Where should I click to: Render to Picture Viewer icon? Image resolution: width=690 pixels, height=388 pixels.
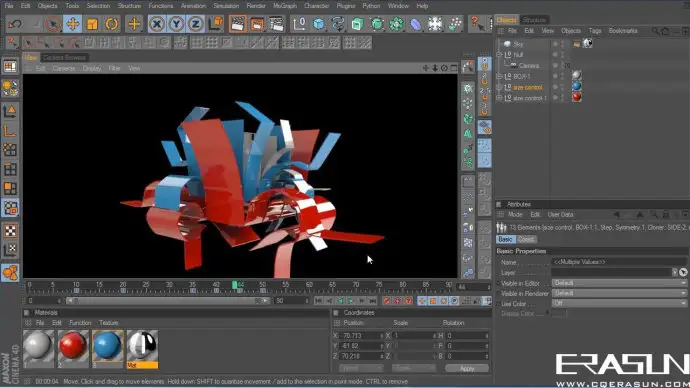(x=257, y=24)
